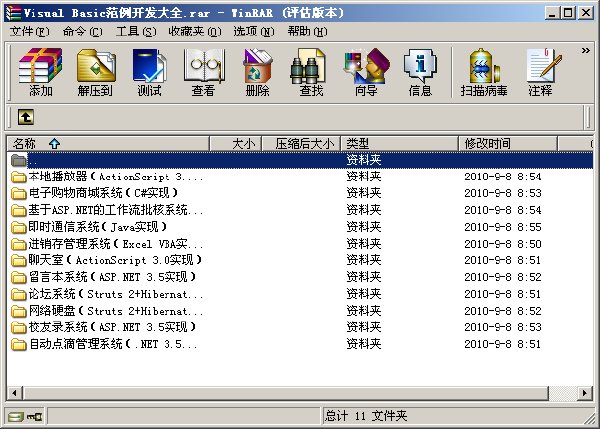Click the WinRAR title bar icon

13,13
